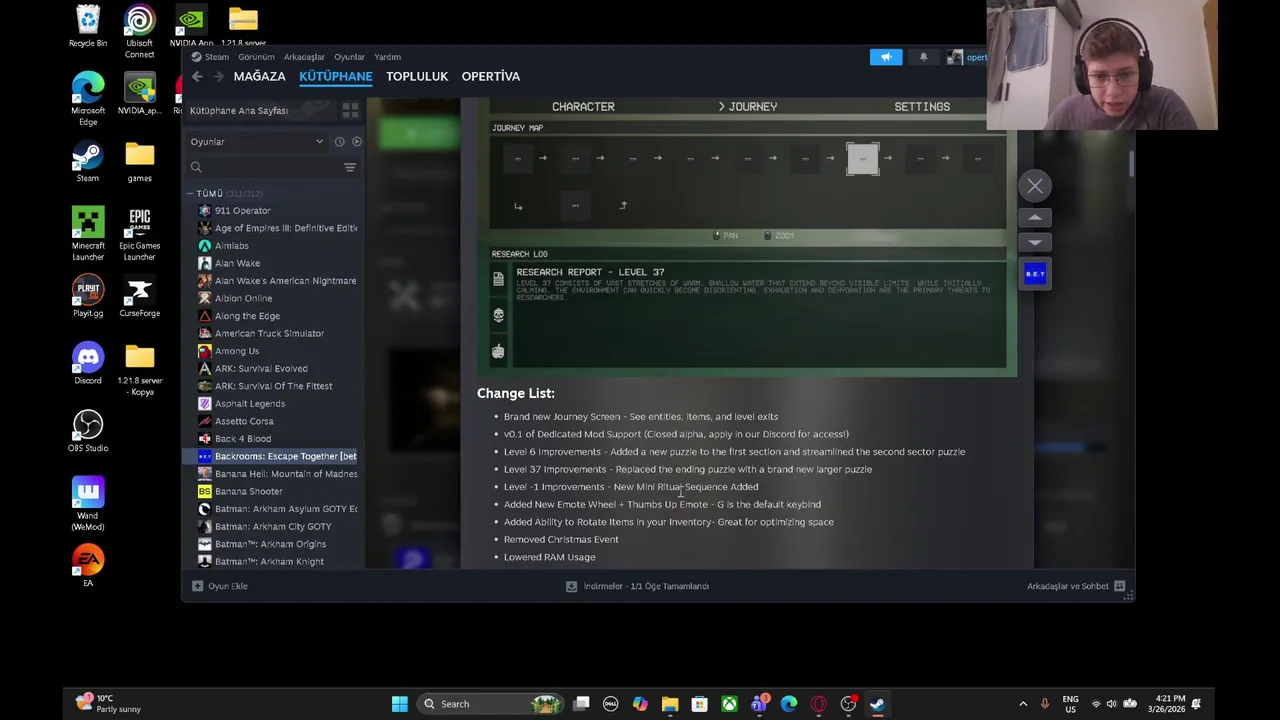The height and width of the screenshot is (720, 1280).
Task: Open the Oyunlar menu in the menu bar
Action: pos(349,57)
